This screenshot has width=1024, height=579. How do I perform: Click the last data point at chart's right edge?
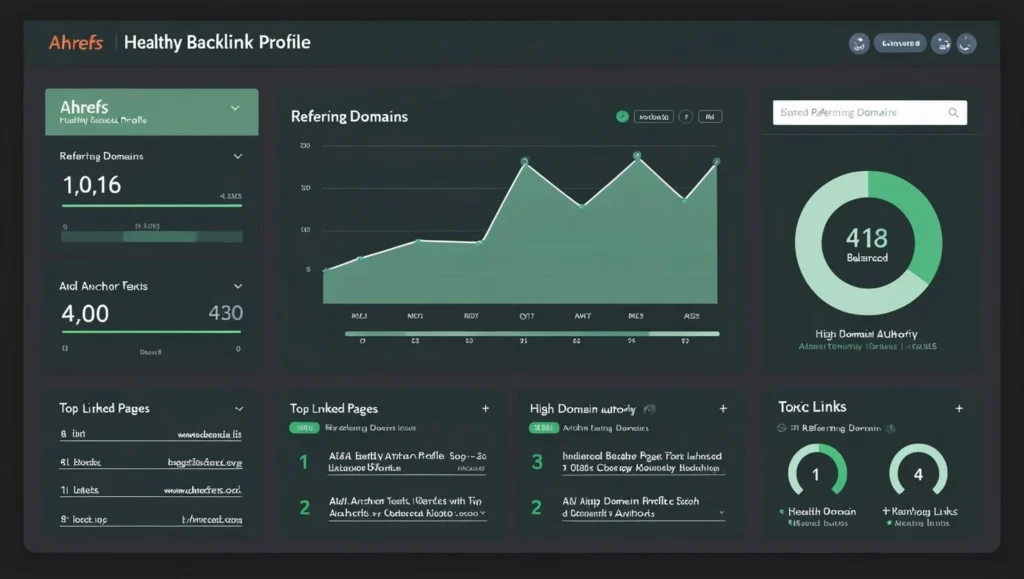tap(716, 161)
